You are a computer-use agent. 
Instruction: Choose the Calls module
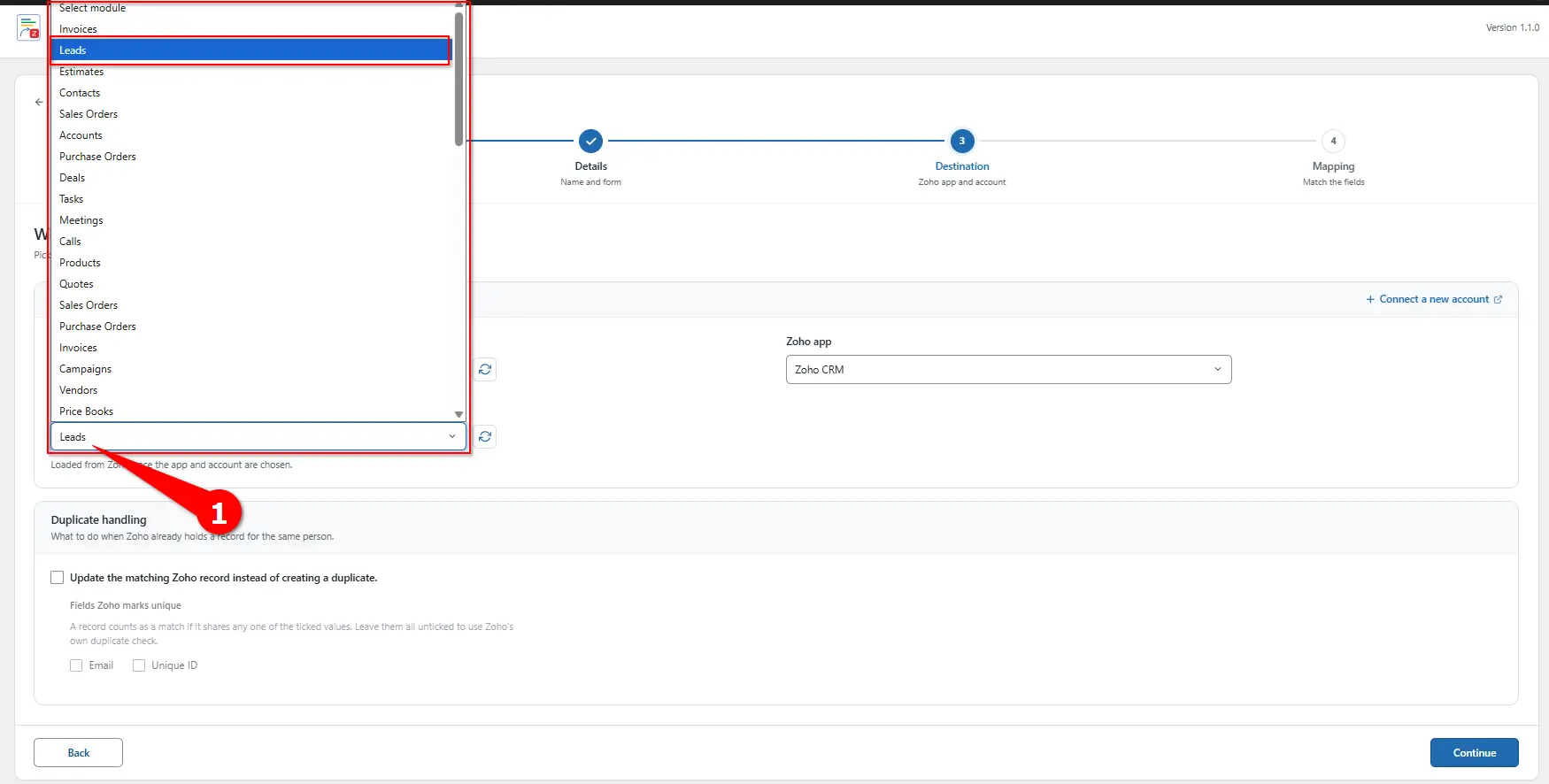[250, 242]
